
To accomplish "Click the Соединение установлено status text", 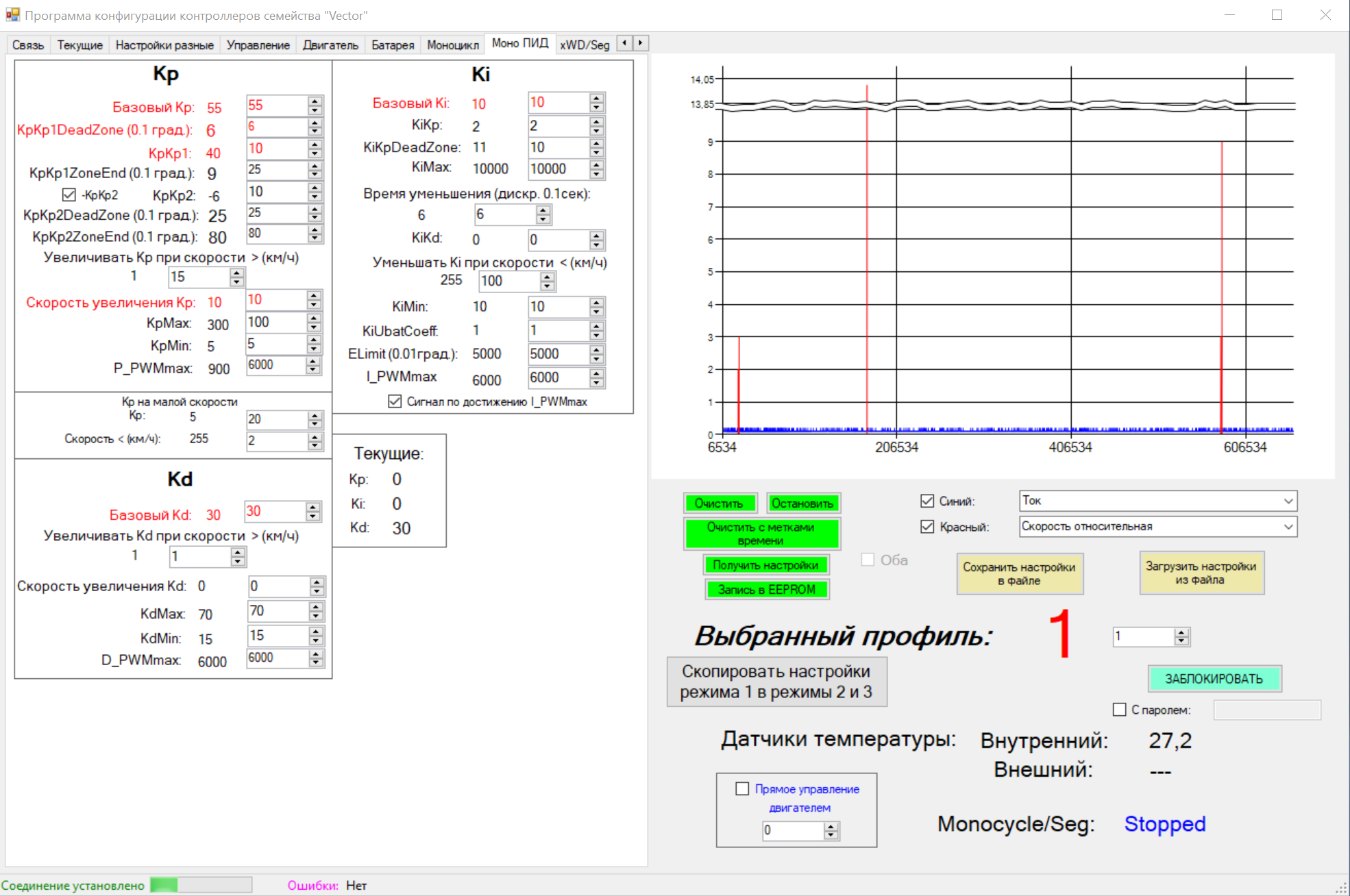I will pos(73,886).
